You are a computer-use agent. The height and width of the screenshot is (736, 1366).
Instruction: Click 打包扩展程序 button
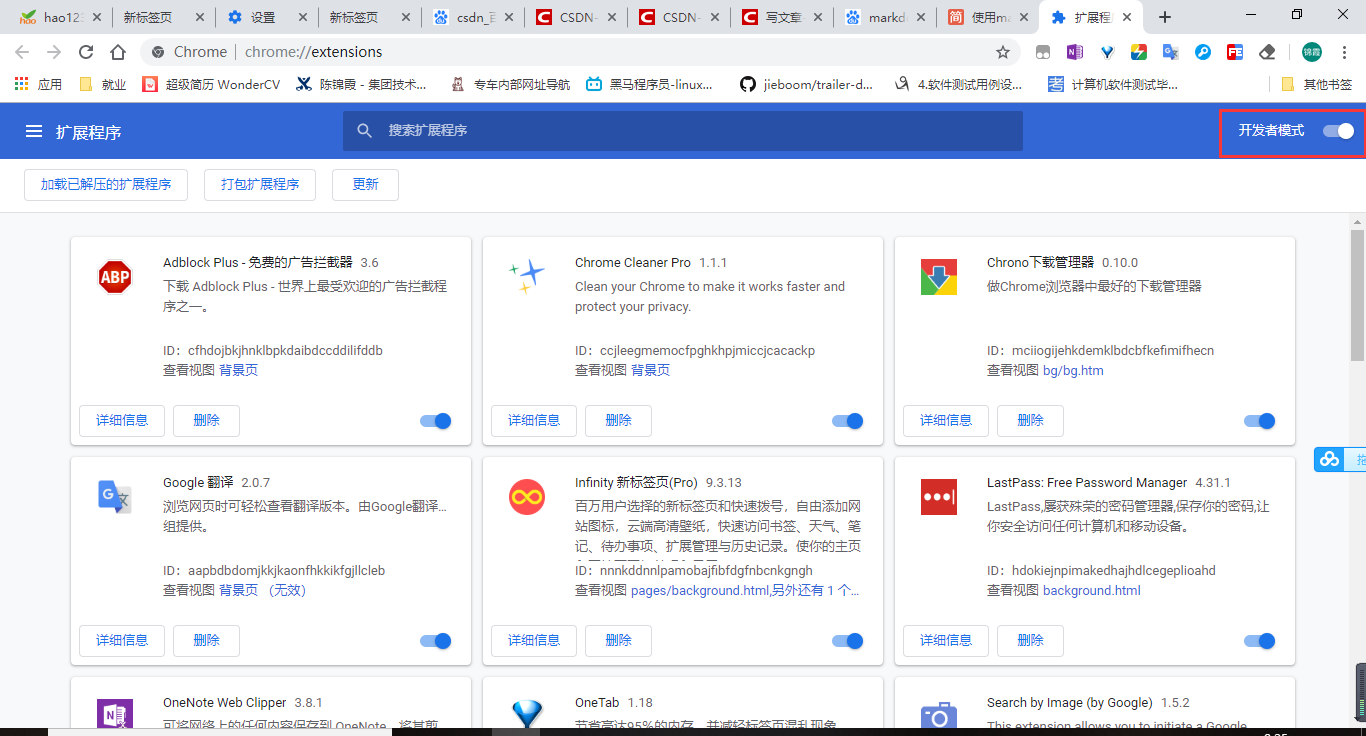click(260, 185)
